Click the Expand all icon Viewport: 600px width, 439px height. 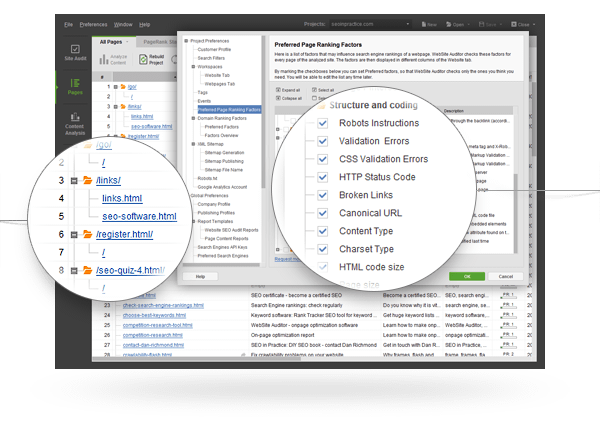pyautogui.click(x=278, y=90)
